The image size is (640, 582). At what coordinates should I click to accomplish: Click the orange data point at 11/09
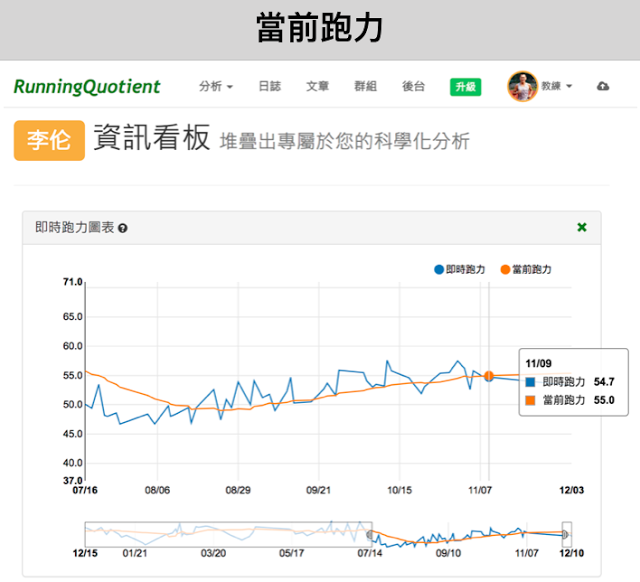(489, 376)
